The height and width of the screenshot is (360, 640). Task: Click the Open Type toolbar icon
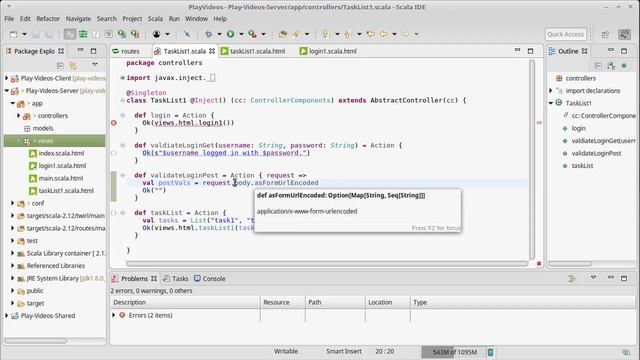[x=282, y=34]
